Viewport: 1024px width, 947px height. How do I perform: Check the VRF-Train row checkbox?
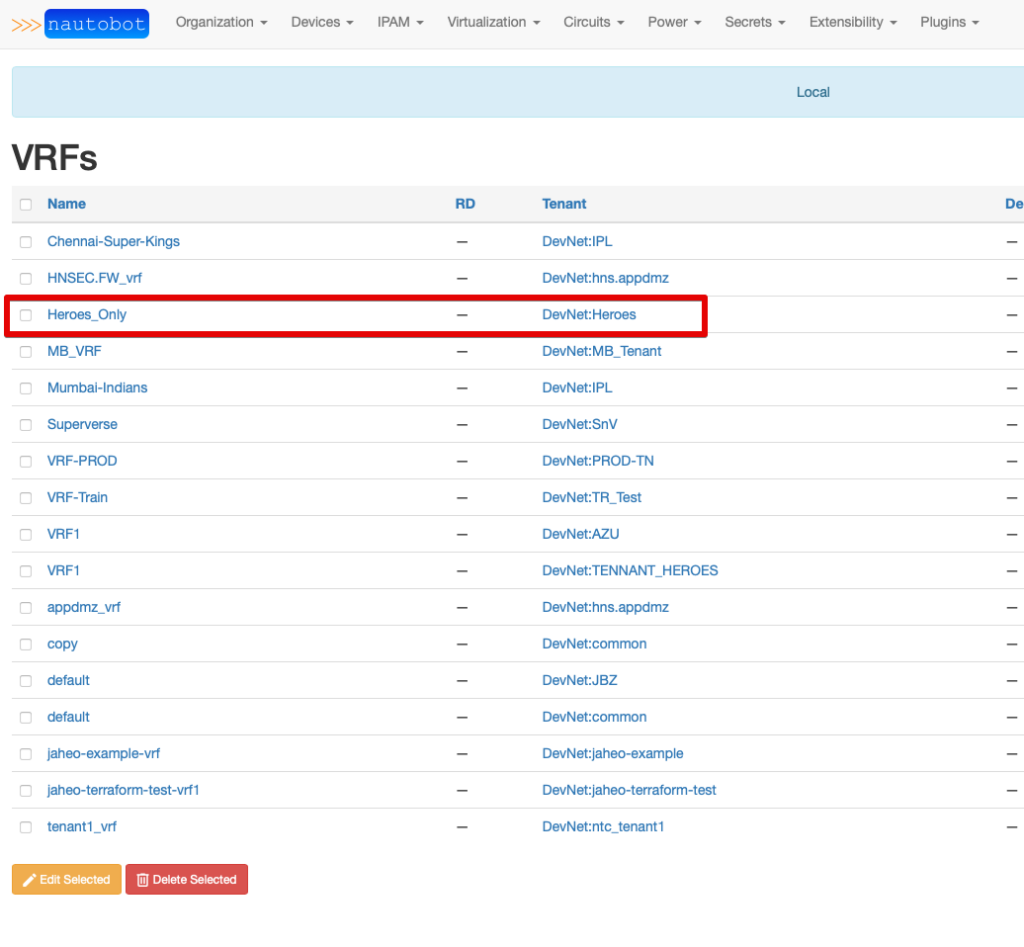[x=25, y=498]
